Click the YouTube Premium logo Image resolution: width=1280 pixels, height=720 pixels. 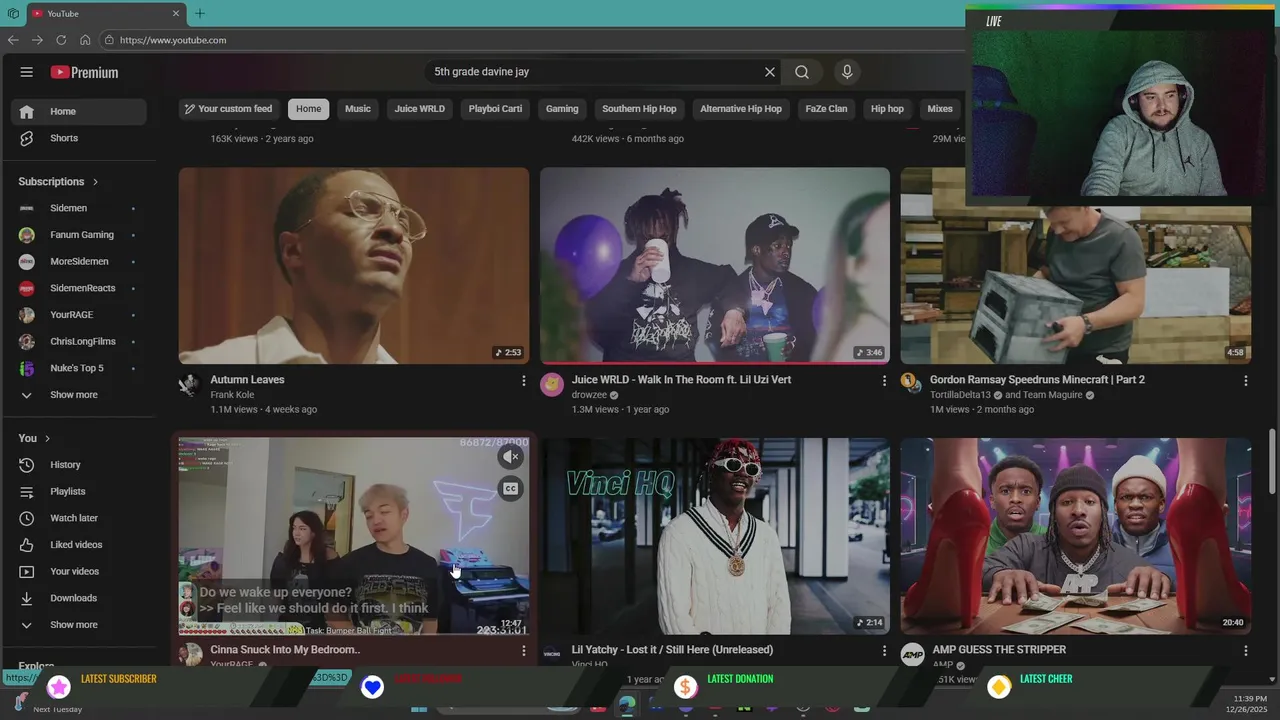tap(85, 72)
